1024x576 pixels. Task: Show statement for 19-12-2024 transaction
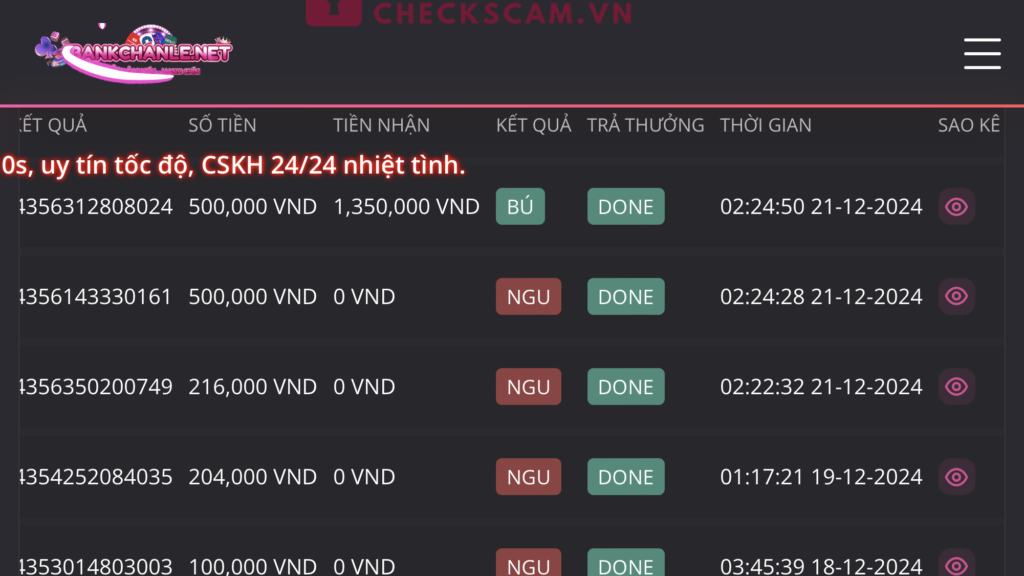click(956, 477)
